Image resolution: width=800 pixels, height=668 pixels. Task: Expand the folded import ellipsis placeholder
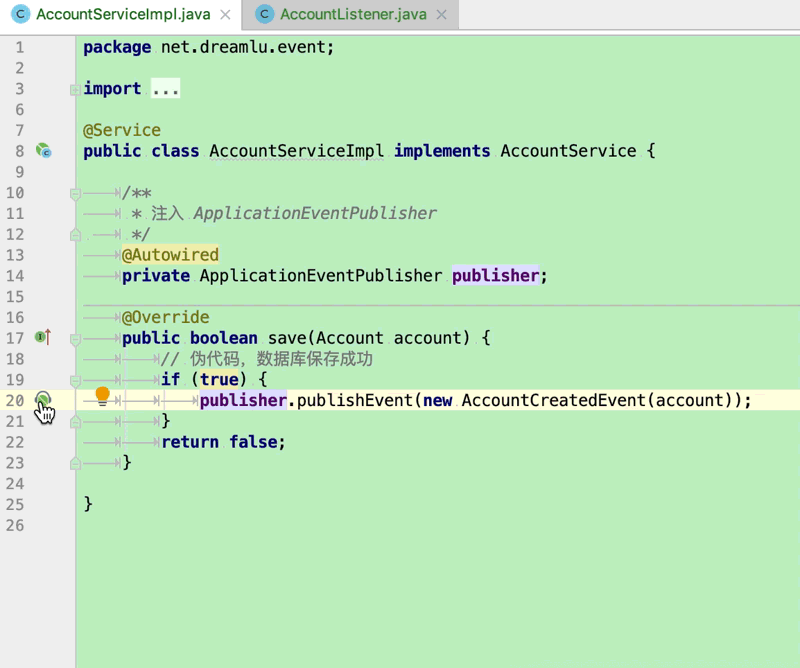click(165, 89)
